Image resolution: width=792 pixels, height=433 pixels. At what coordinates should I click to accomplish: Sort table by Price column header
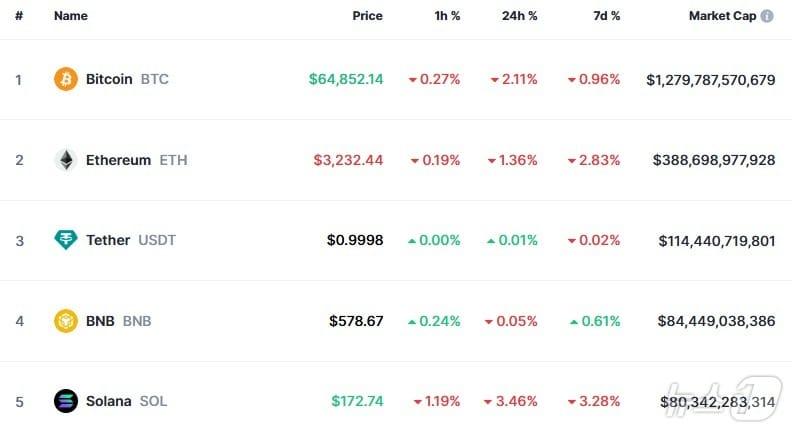(x=367, y=17)
